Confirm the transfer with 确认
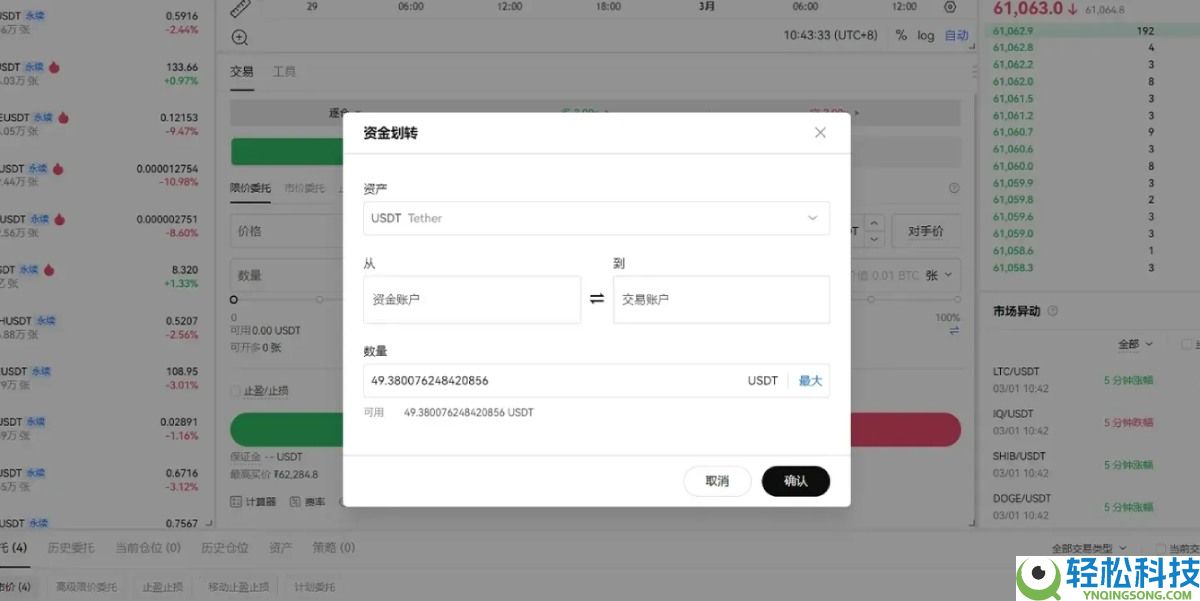Screen dimensions: 1200x601 (796, 481)
